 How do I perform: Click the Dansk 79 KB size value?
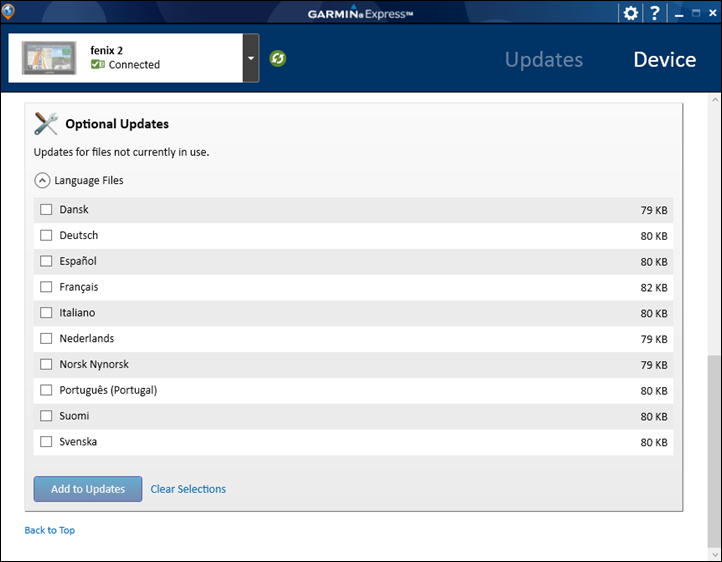[654, 210]
